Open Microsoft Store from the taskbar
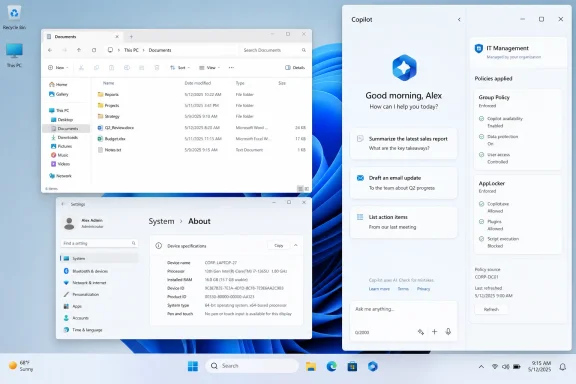This screenshot has height=384, width=576. click(x=352, y=366)
